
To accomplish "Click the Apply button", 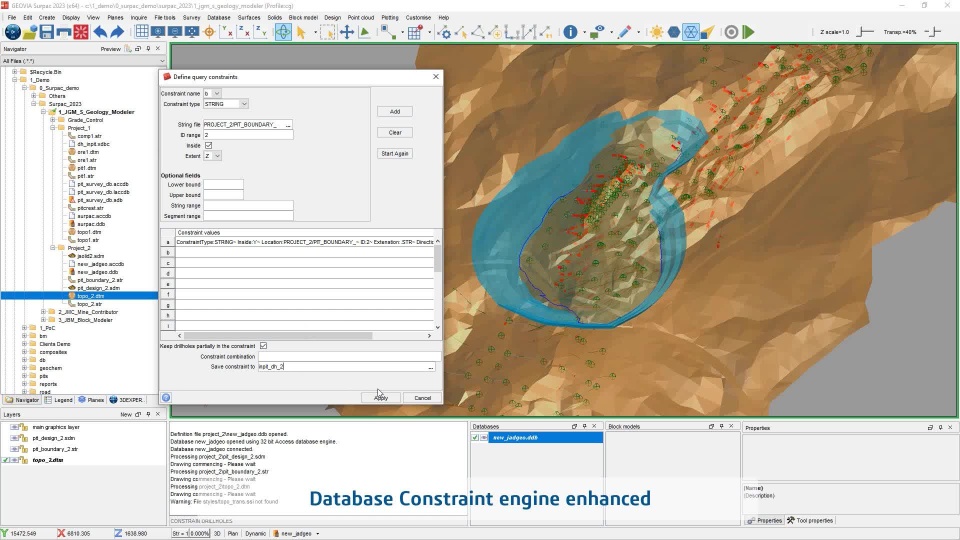I will click(x=380, y=398).
